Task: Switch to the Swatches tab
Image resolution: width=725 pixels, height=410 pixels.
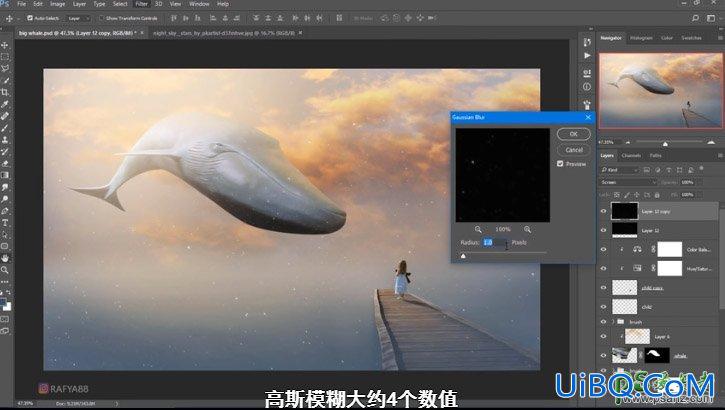Action: pyautogui.click(x=691, y=38)
